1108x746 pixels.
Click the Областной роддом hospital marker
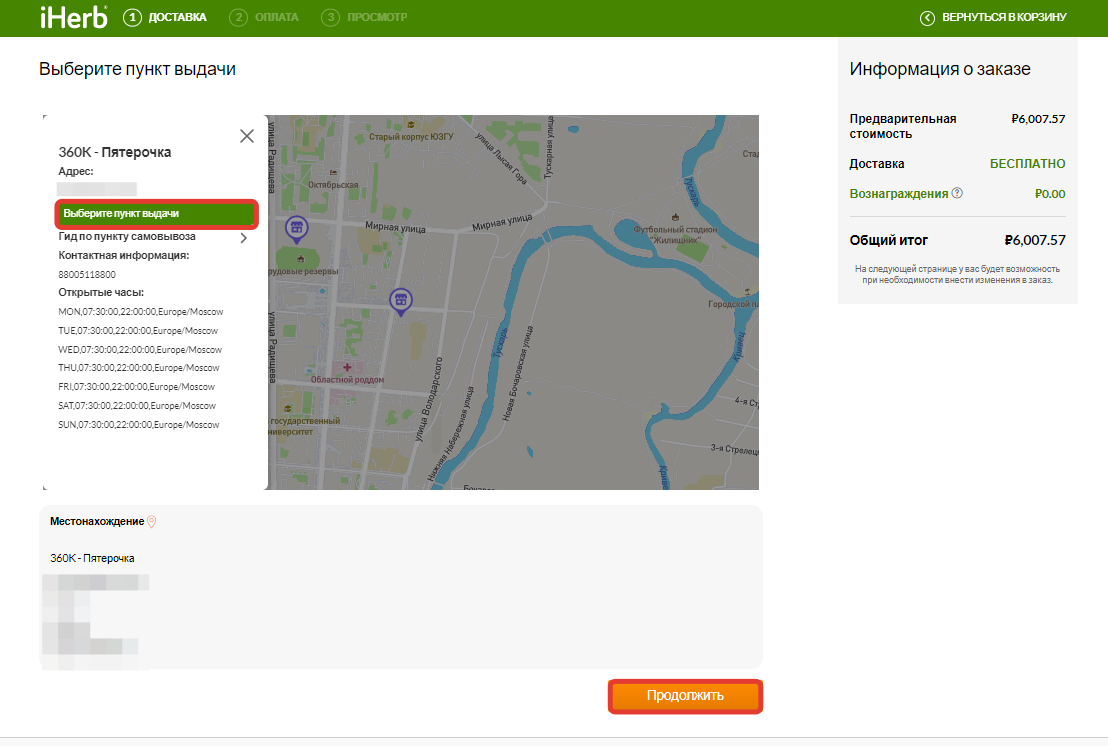[347, 367]
